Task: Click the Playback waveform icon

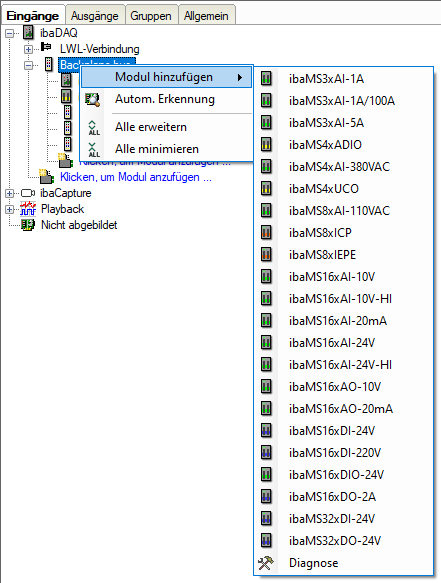Action: pos(28,209)
